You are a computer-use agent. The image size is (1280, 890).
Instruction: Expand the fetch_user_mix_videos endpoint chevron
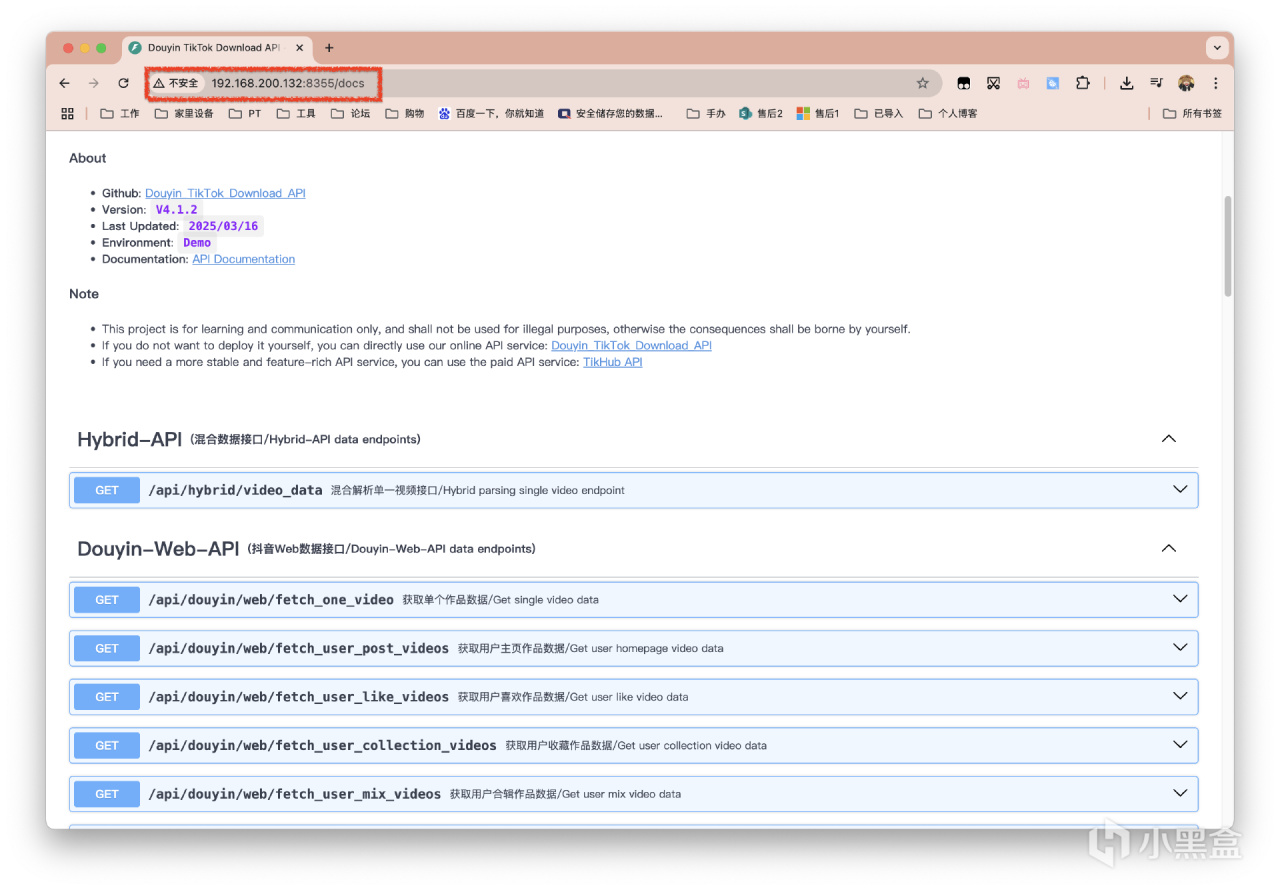1180,793
